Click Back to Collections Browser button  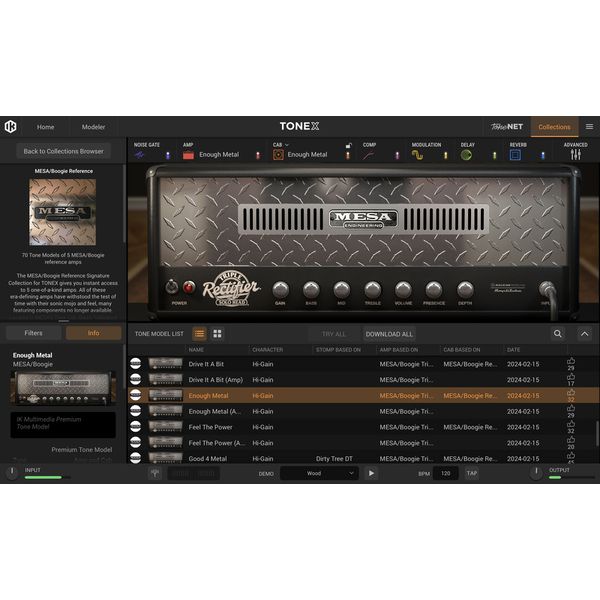pyautogui.click(x=64, y=151)
